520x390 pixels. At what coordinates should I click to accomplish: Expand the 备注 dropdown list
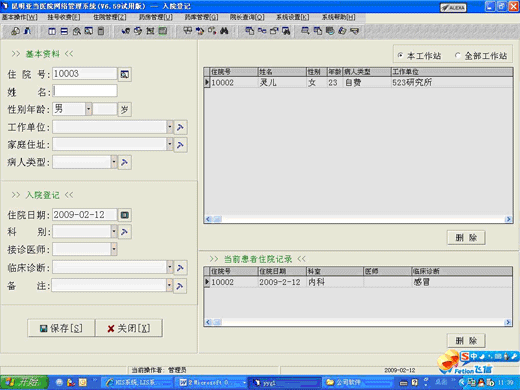[x=169, y=285]
